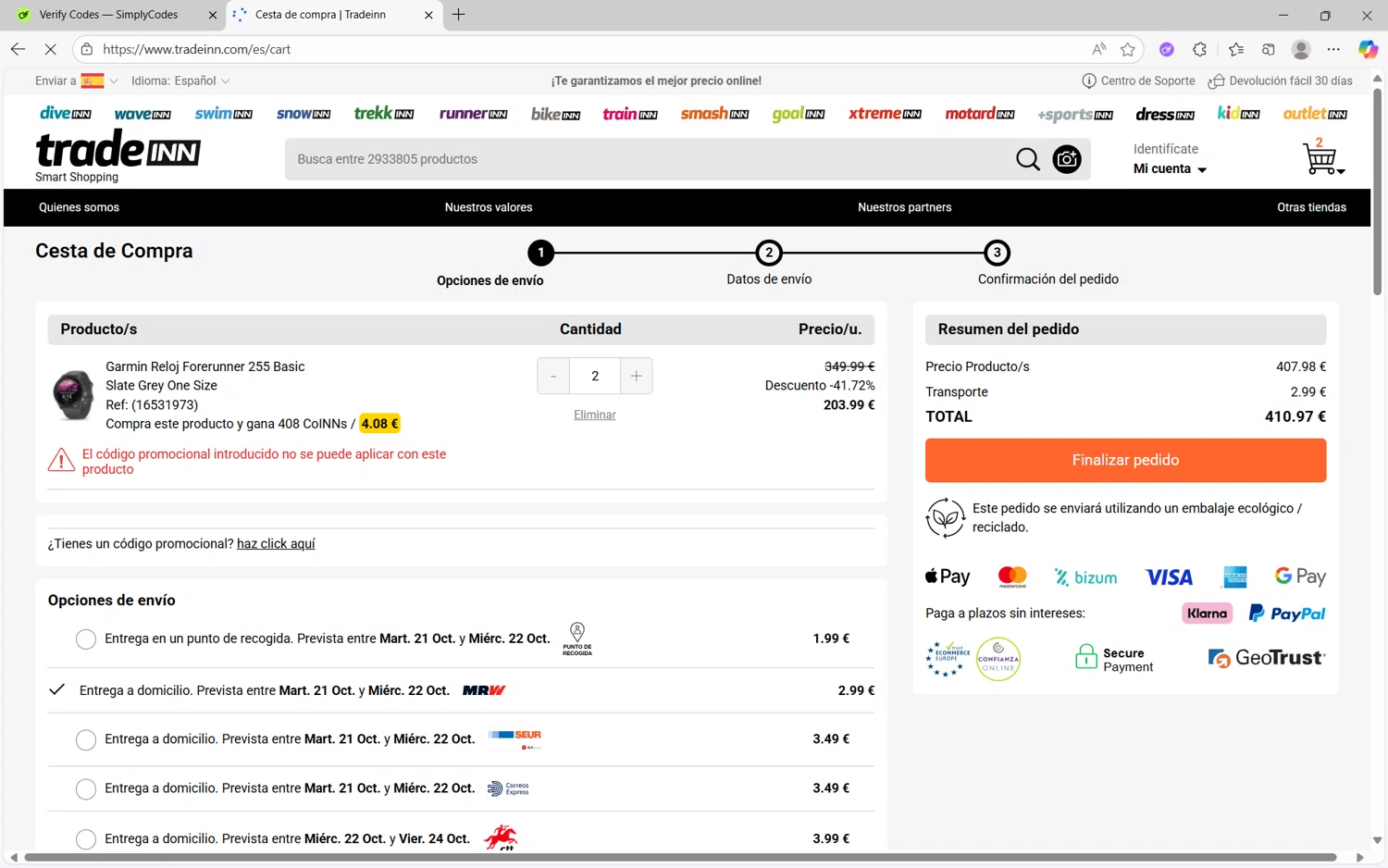The height and width of the screenshot is (868, 1388).
Task: Open the waveinn store
Action: click(x=143, y=114)
